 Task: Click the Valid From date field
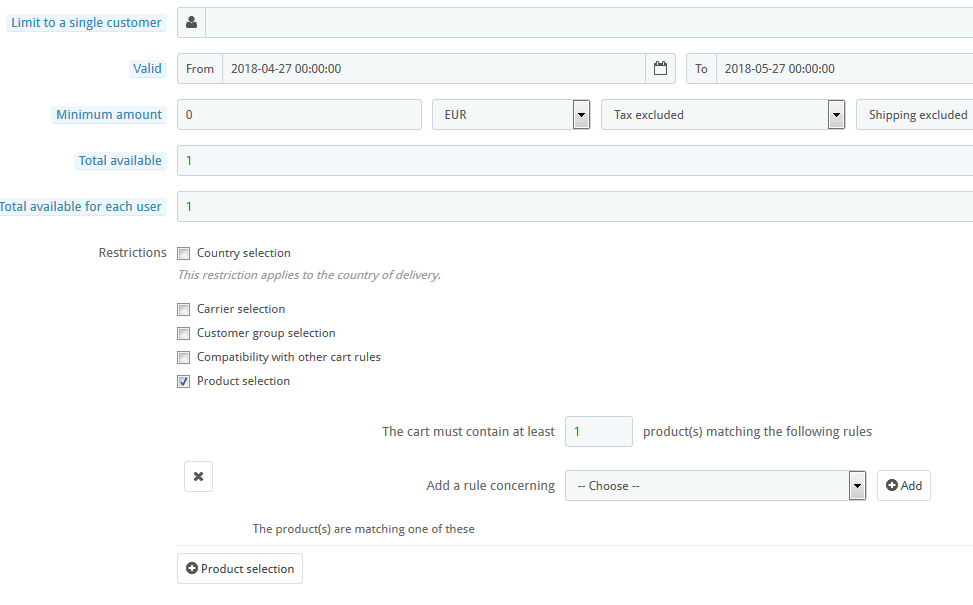pyautogui.click(x=433, y=69)
